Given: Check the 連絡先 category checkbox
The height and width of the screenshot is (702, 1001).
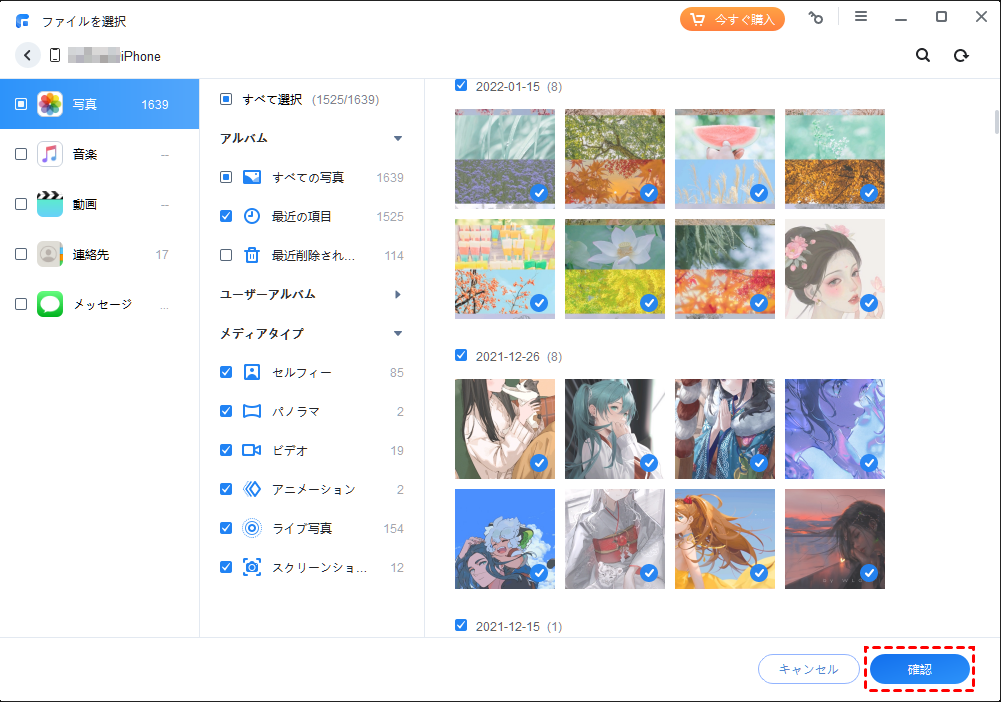Looking at the screenshot, I should point(21,254).
